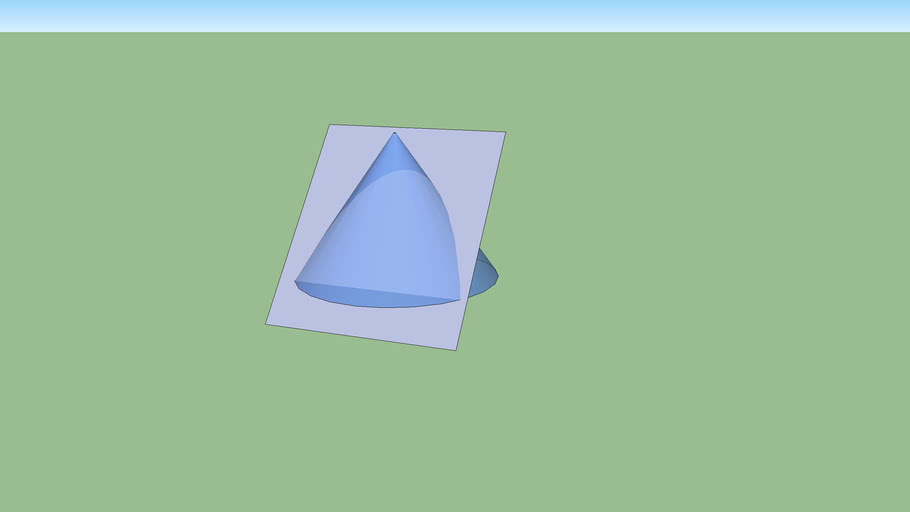
Task: Click the left edge of the rectangular plane
Action: coord(298,224)
